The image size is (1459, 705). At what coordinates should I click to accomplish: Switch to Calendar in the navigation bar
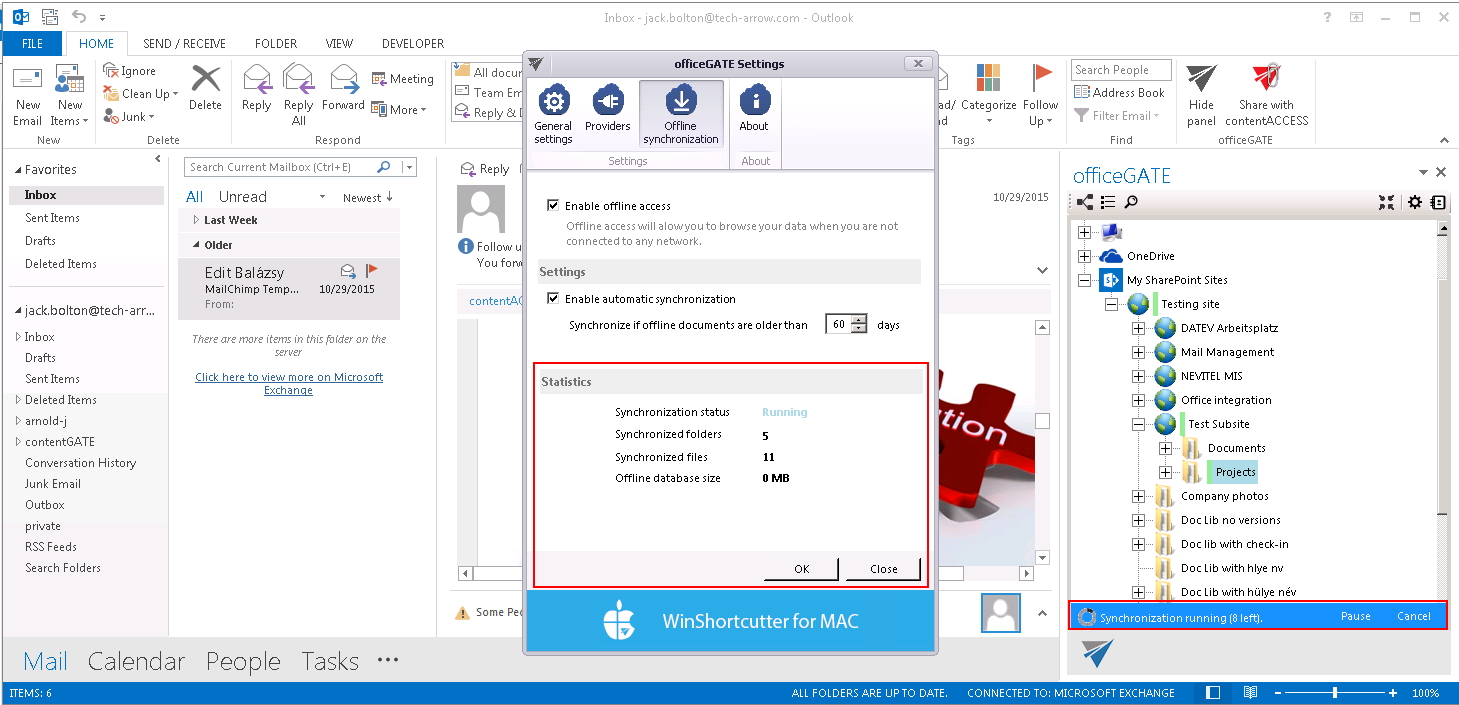point(136,661)
